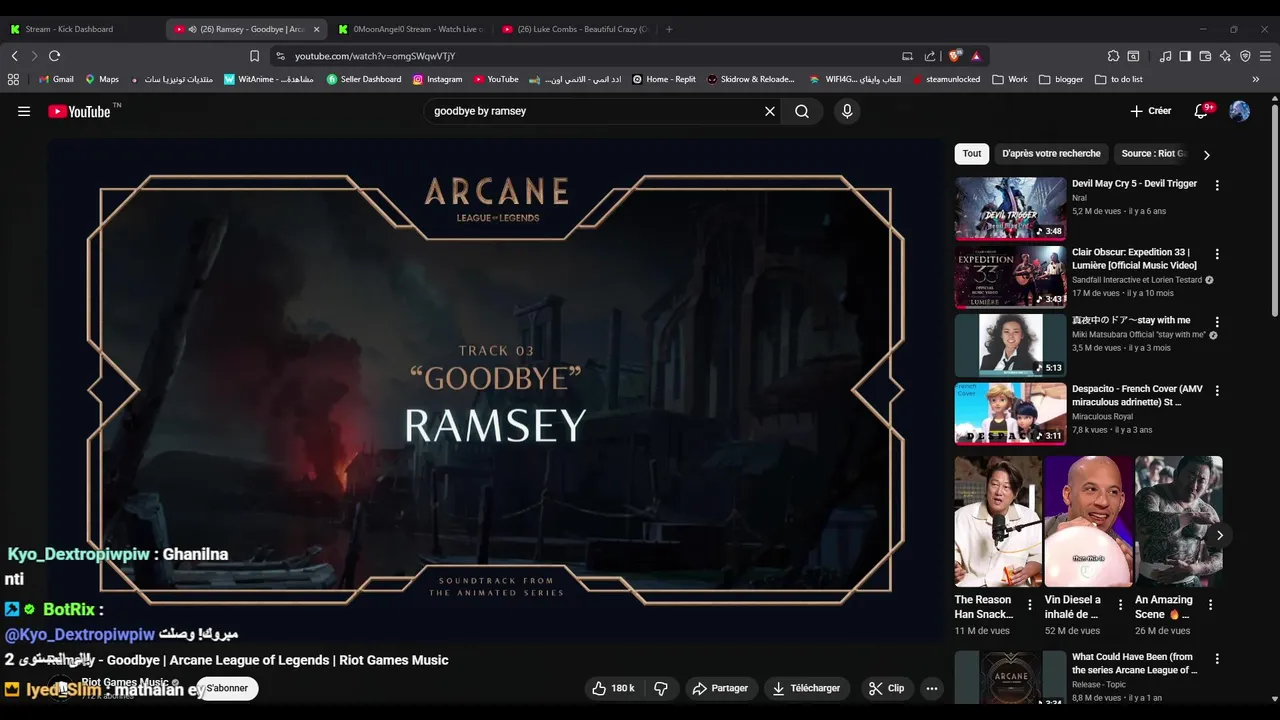
Task: Toggle the browser sidebar panel icon
Action: click(x=1185, y=56)
